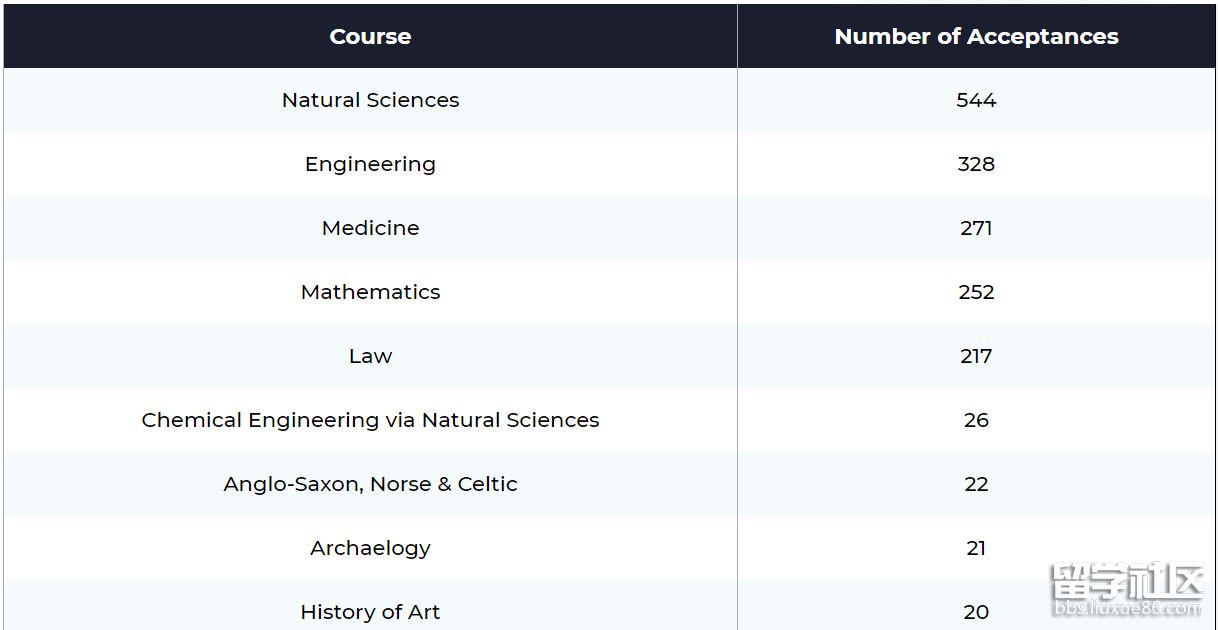Select the Law course cell

(370, 356)
